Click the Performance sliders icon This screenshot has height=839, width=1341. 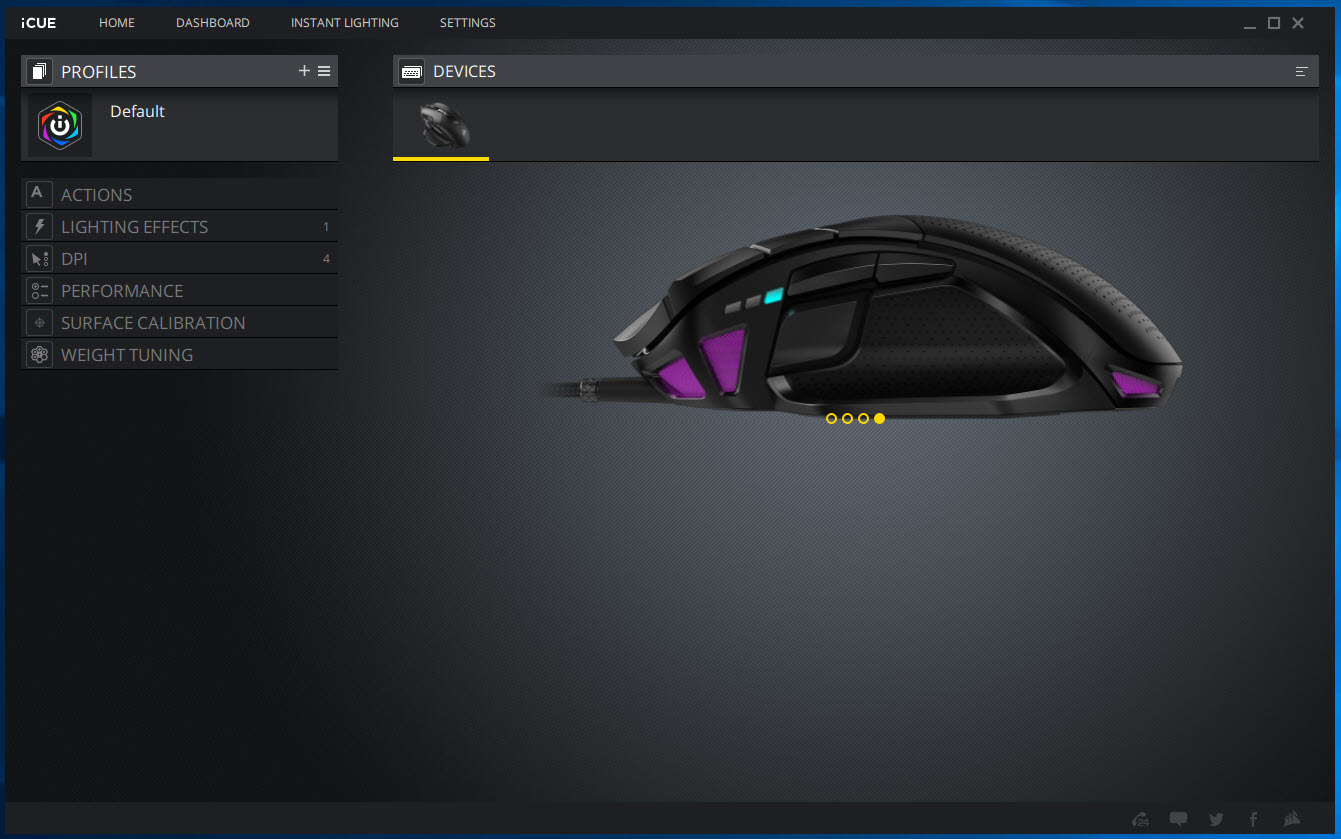tap(39, 290)
